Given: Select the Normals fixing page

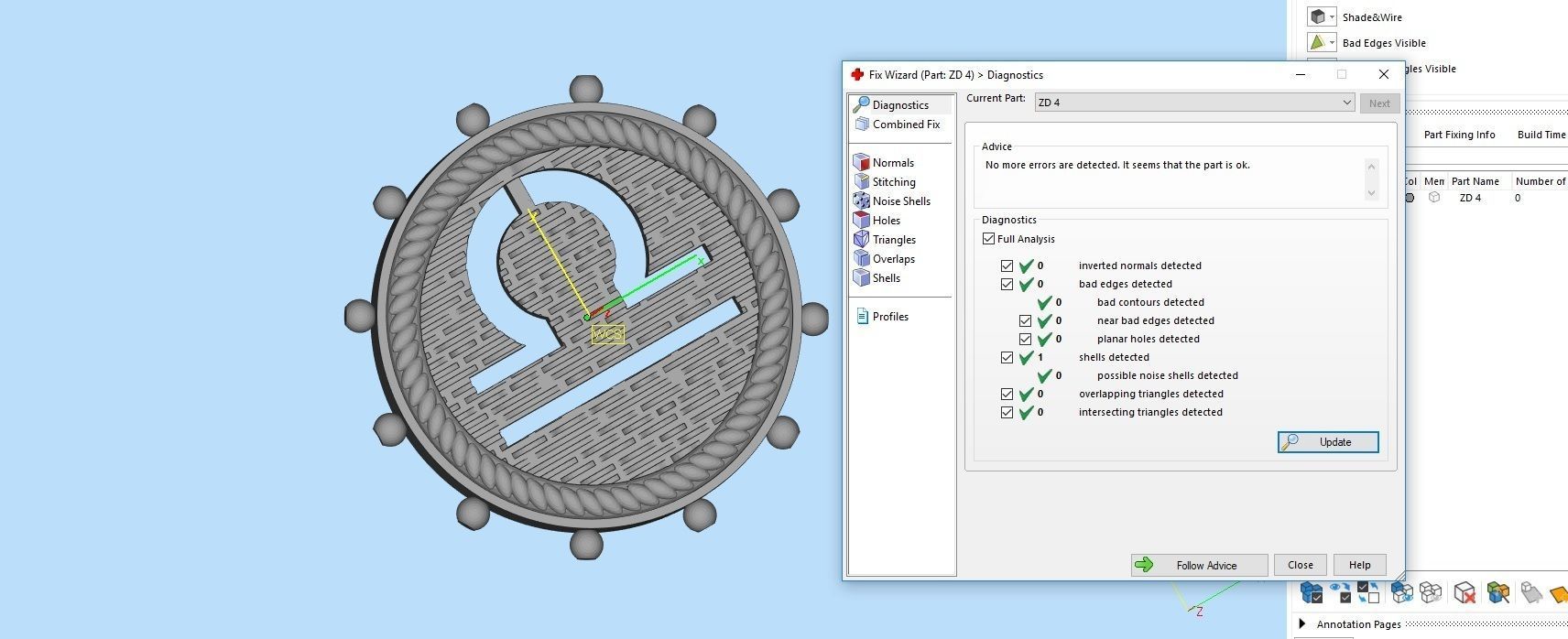Looking at the screenshot, I should (885, 163).
